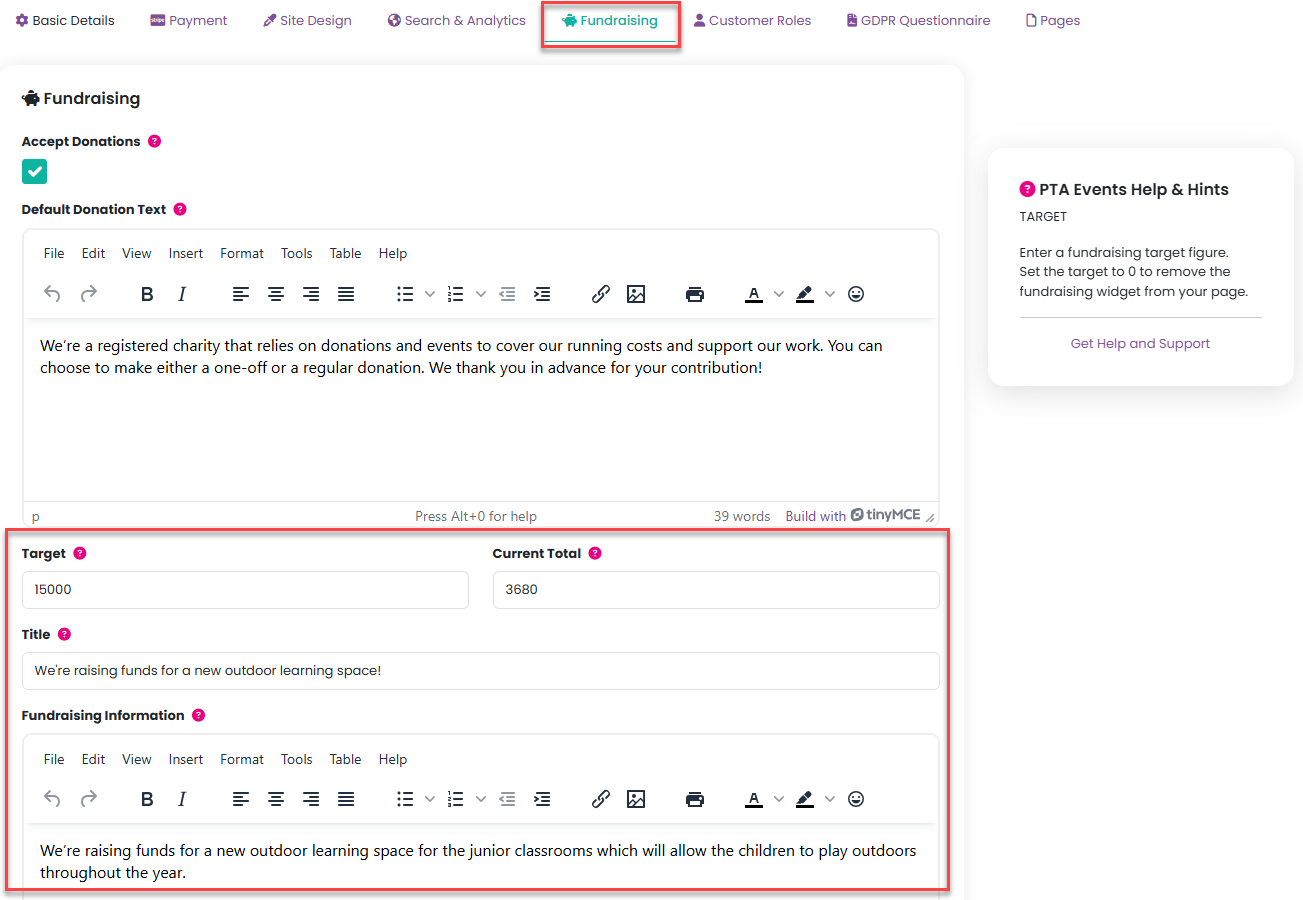
Task: Open Table menu in Default Donation Text editor
Action: point(346,253)
